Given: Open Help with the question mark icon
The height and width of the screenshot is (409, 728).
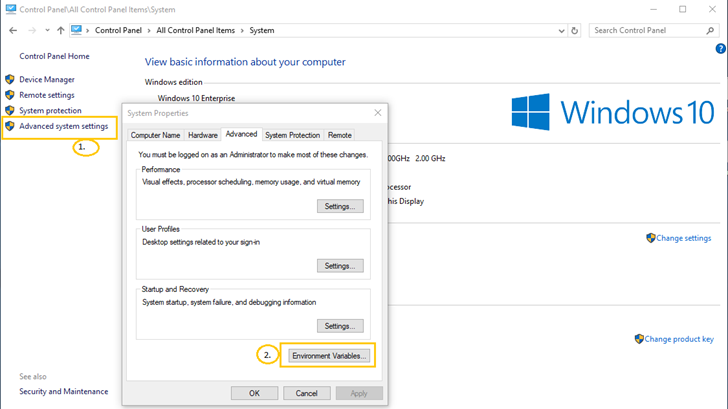Looking at the screenshot, I should tap(720, 48).
